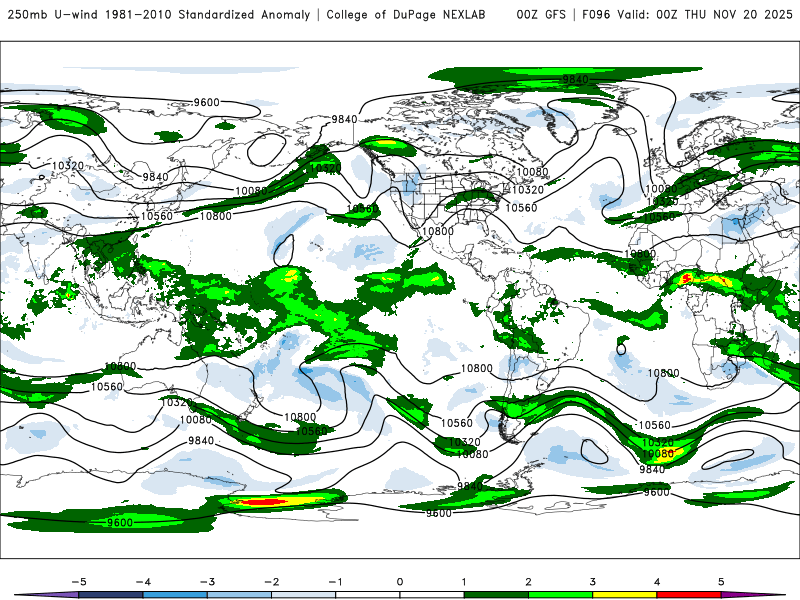This screenshot has height=600, width=800.
Task: Select the bright green swatch between 2 and 3
Action: click(561, 595)
